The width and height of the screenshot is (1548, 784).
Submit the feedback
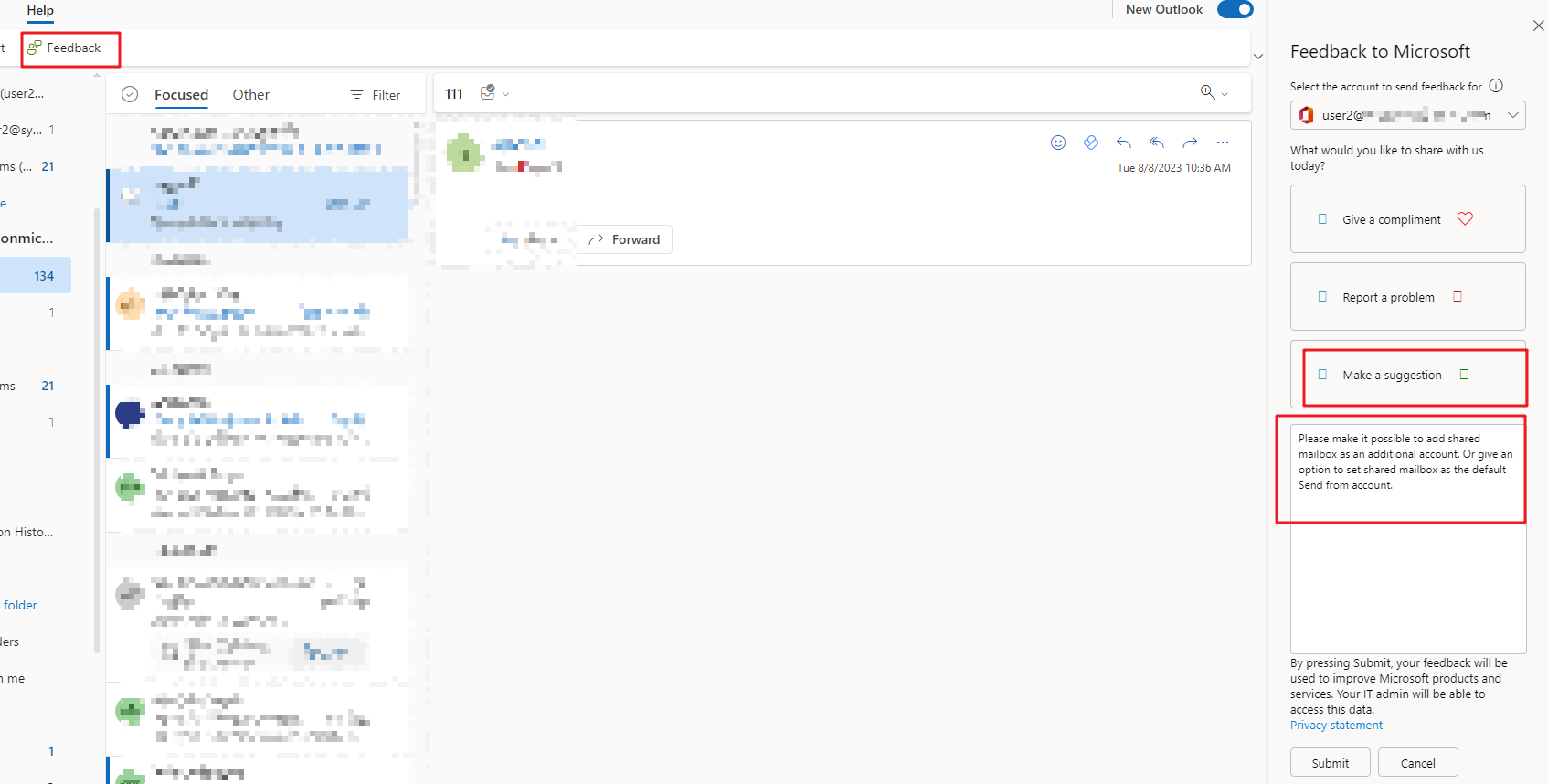1331,763
